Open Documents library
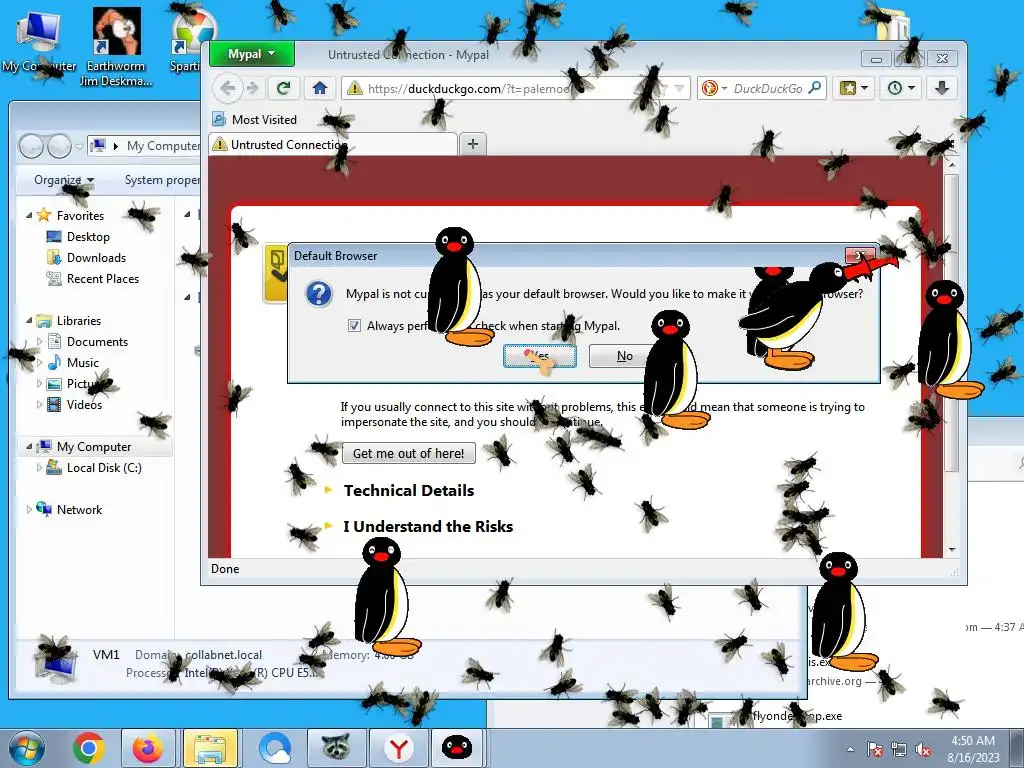 [x=97, y=342]
